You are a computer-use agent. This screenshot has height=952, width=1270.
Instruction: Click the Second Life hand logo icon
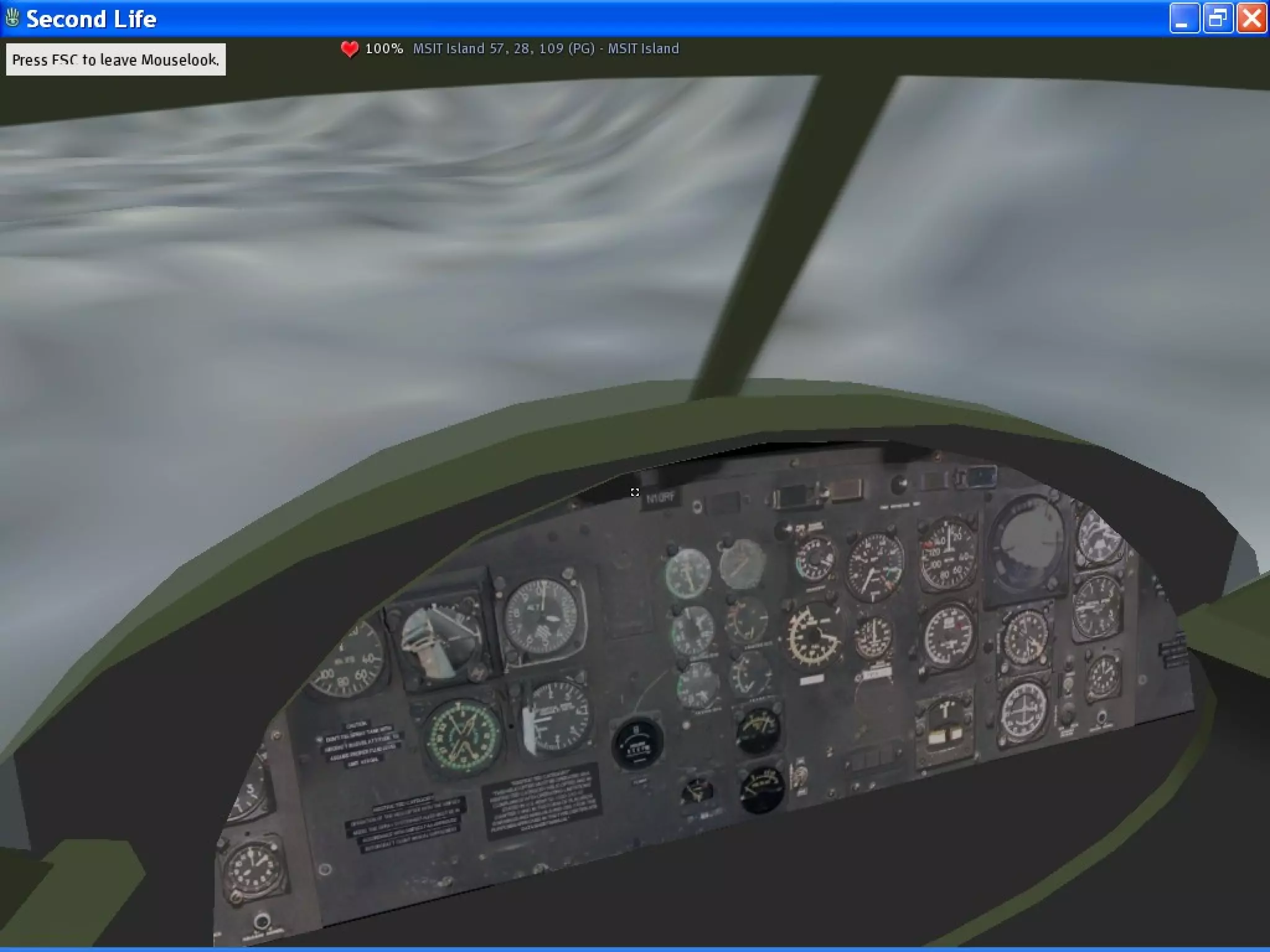12,19
